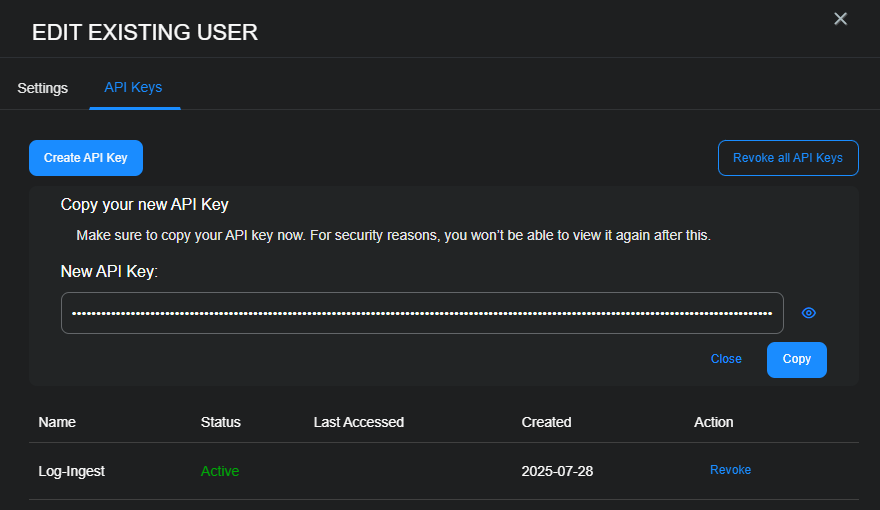Click the 2025-07-28 created date

pos(557,471)
